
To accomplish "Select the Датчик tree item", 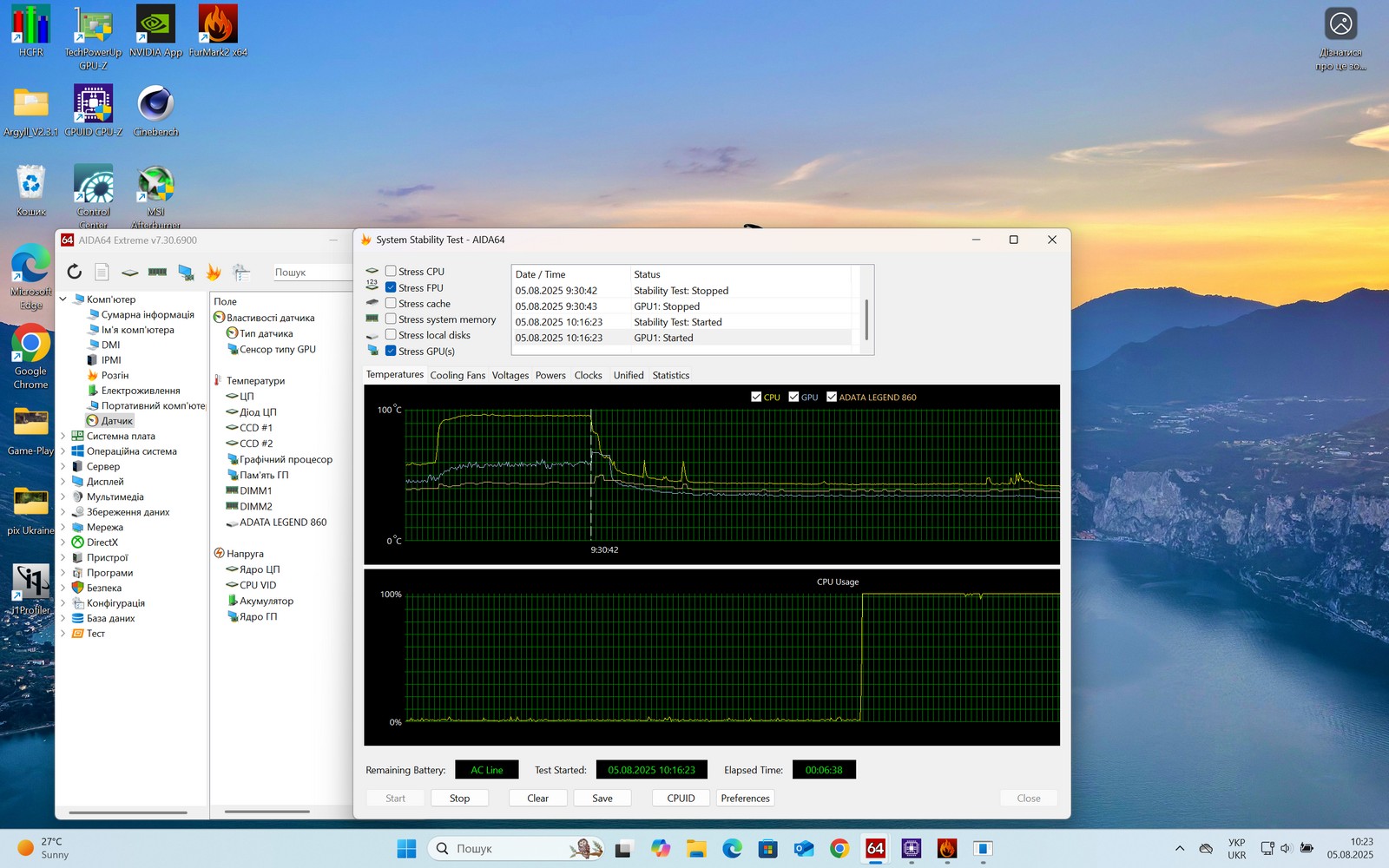I will point(109,421).
